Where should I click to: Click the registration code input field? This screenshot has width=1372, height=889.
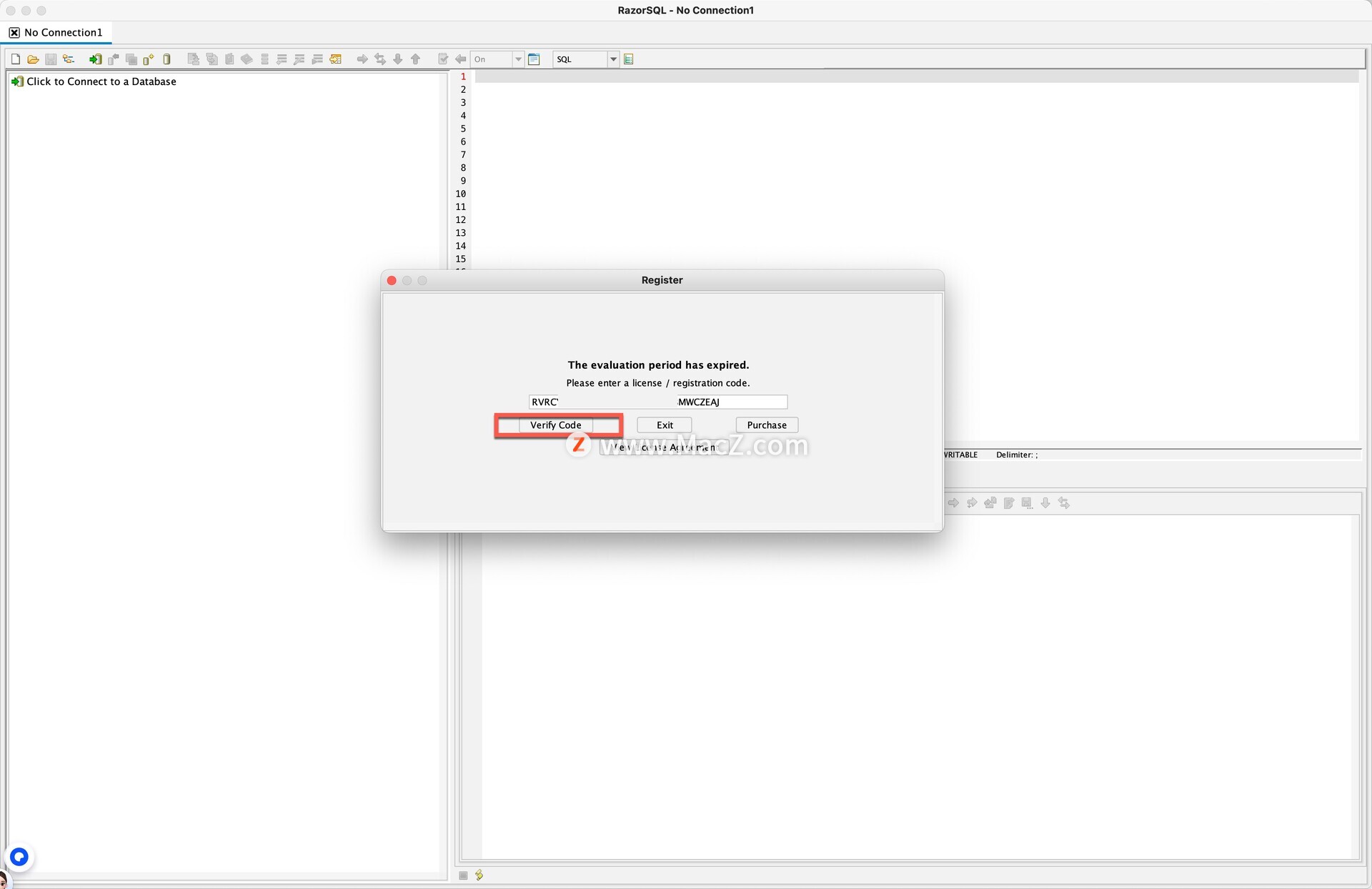point(658,402)
